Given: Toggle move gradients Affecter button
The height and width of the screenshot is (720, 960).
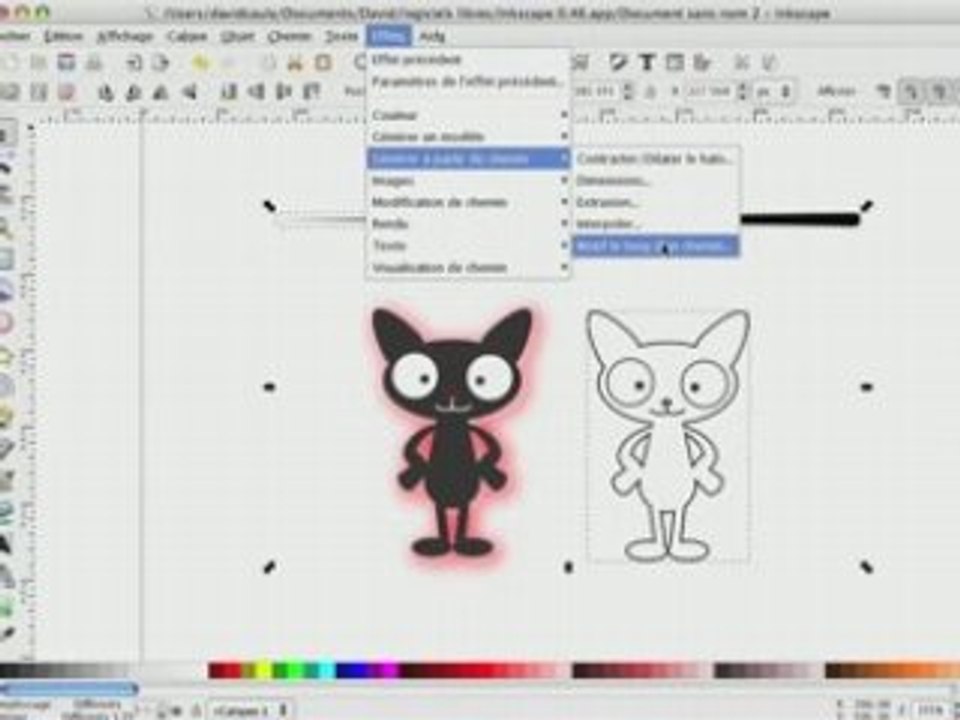Looking at the screenshot, I should pyautogui.click(x=940, y=92).
